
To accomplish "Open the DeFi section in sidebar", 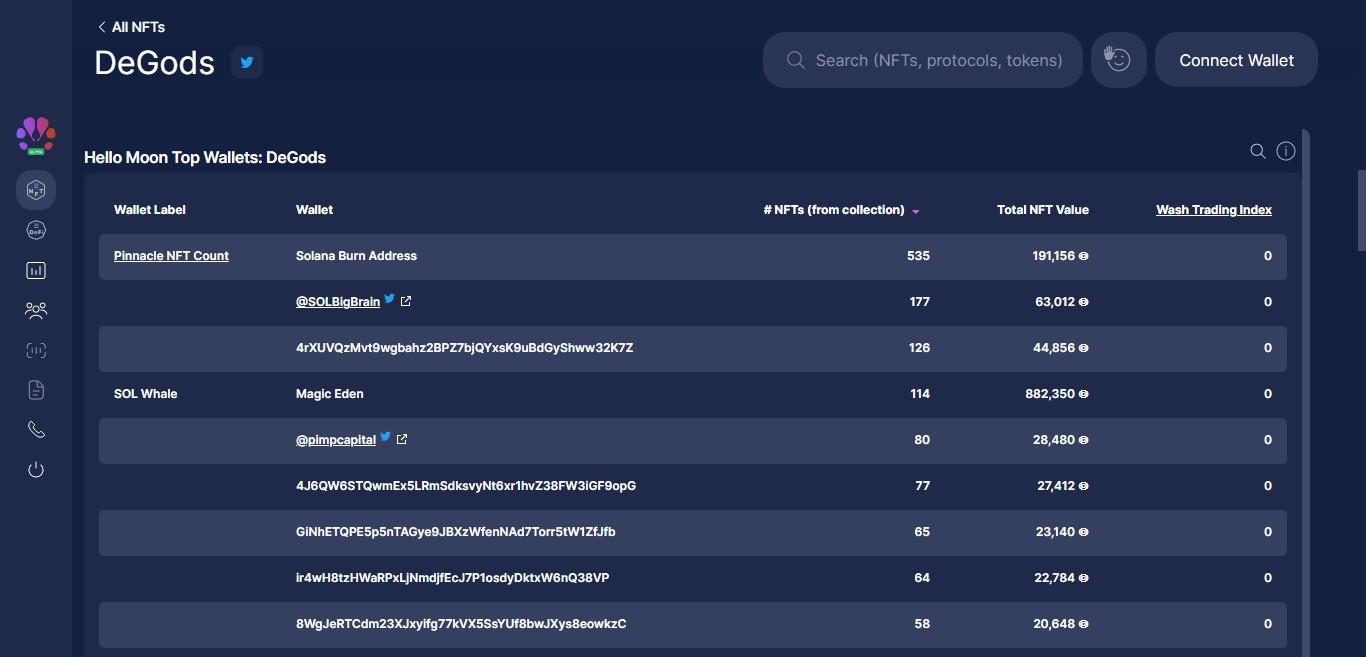I will point(36,230).
